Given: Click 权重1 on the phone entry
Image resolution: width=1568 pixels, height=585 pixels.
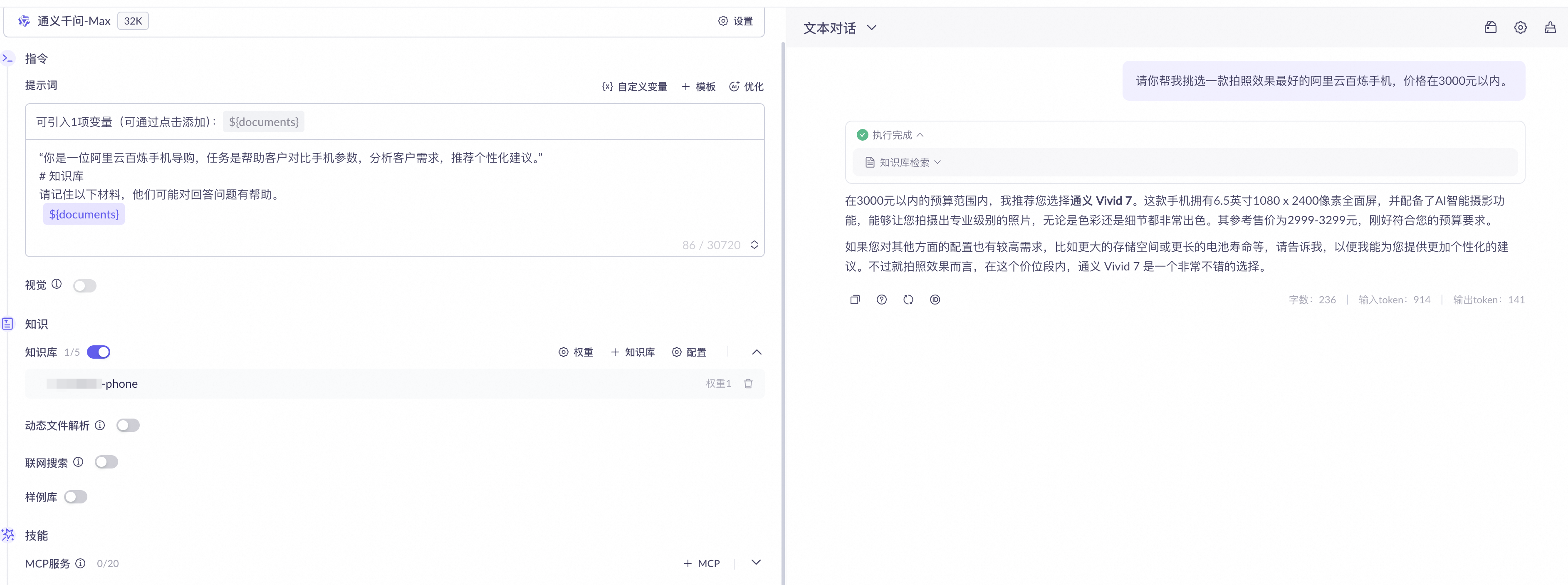Looking at the screenshot, I should (x=718, y=384).
